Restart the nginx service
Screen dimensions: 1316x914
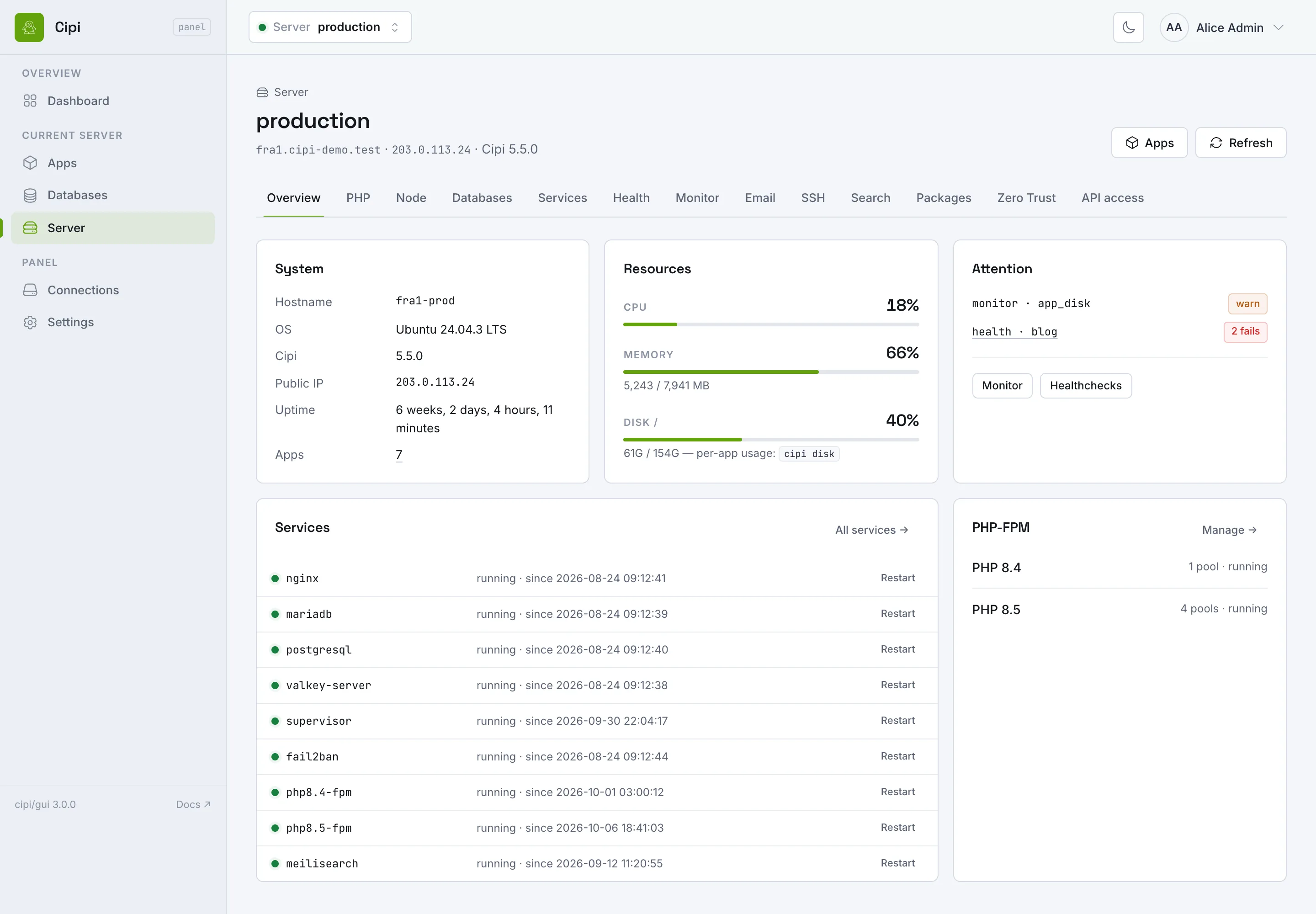click(897, 578)
